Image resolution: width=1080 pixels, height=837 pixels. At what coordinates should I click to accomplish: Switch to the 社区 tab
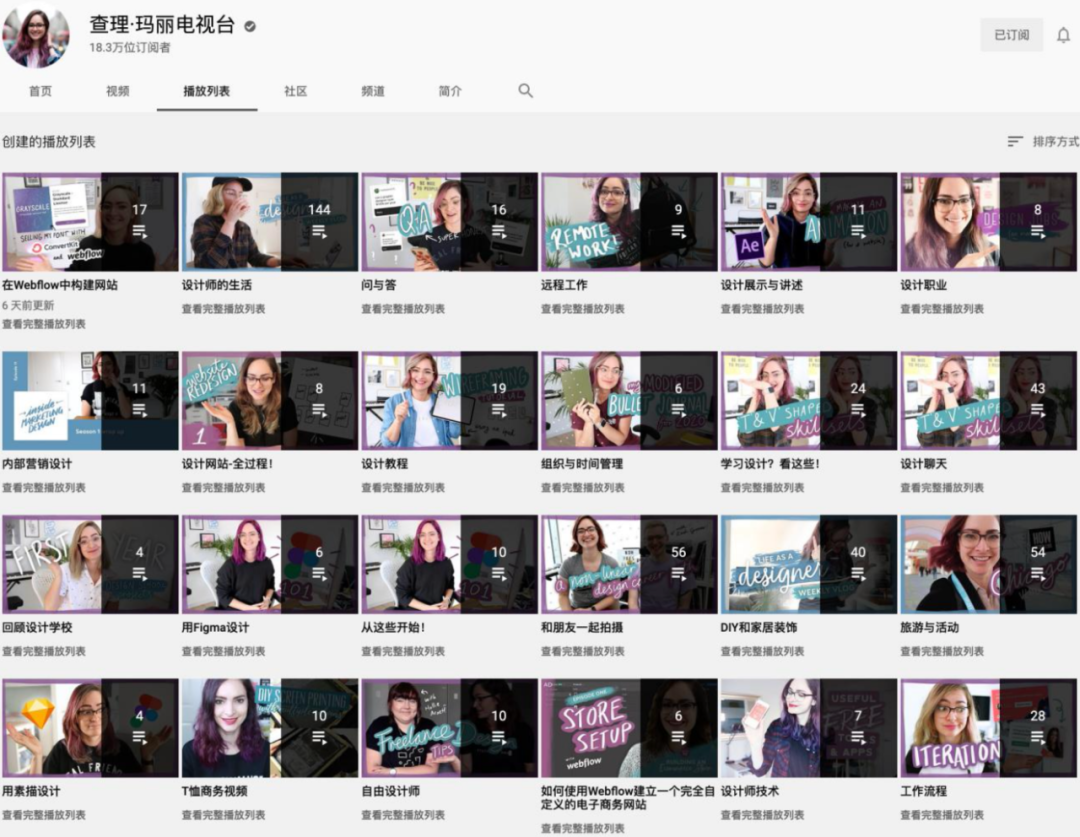click(295, 91)
